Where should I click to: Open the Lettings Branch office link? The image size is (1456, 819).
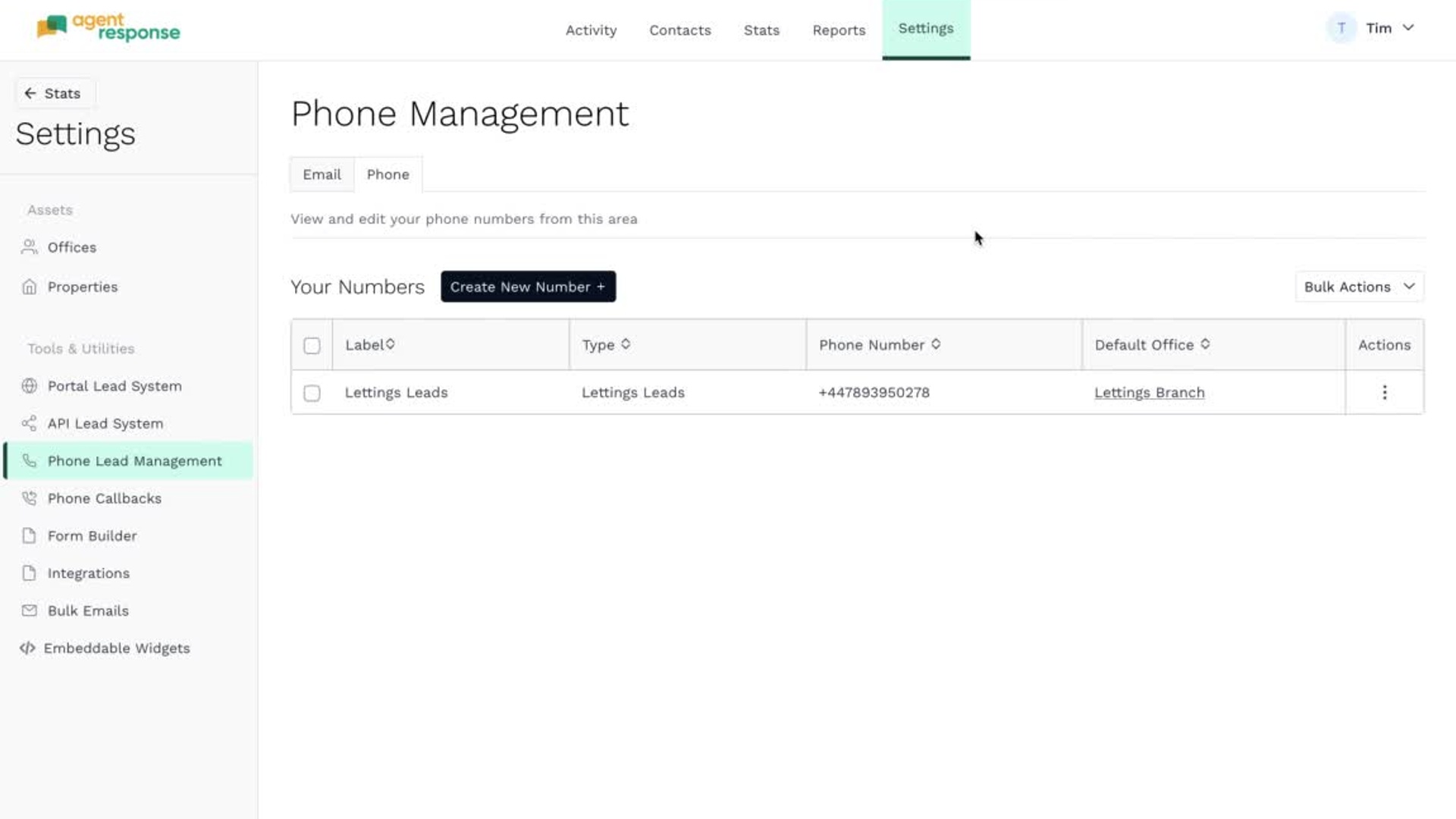1149,393
